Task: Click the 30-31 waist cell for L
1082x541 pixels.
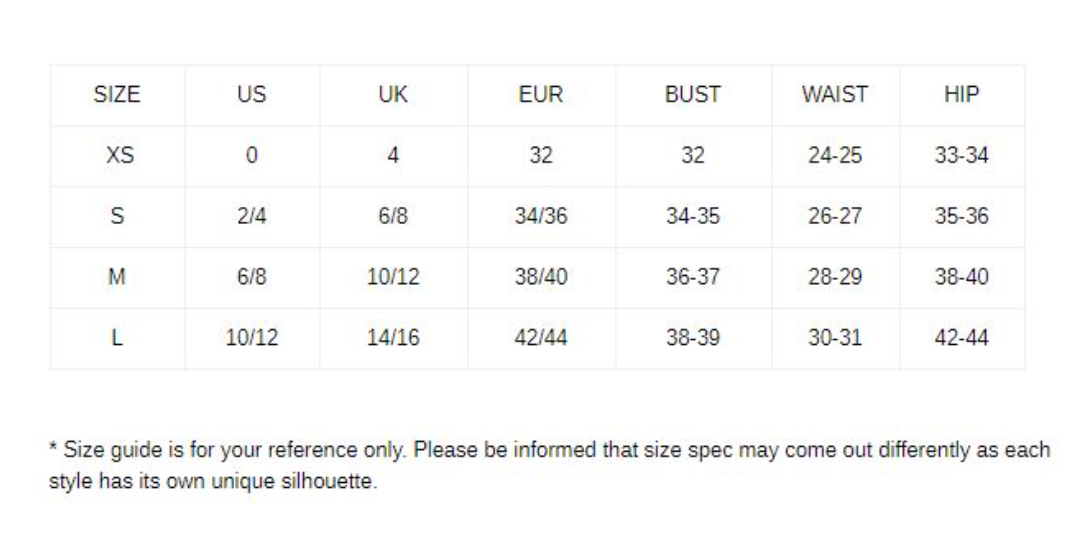Action: (835, 337)
